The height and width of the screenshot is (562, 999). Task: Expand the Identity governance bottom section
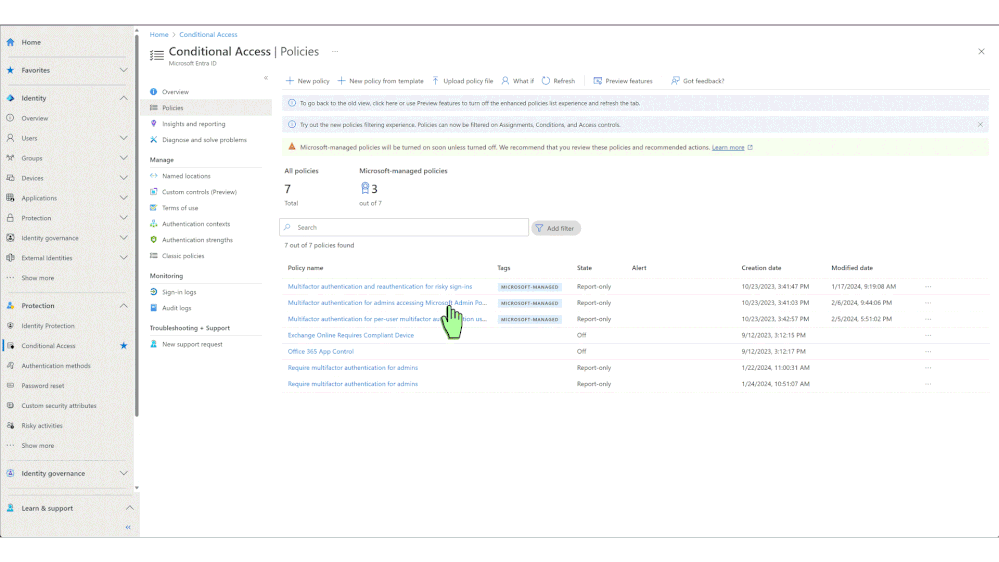(124, 473)
